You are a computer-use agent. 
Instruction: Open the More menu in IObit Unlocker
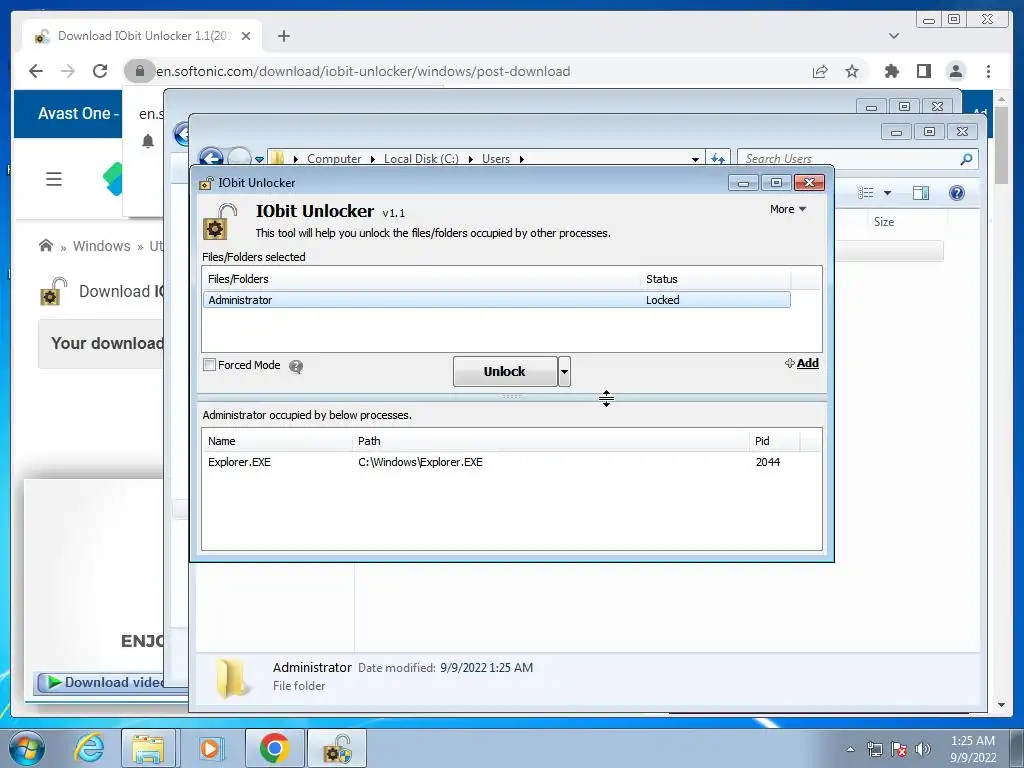[788, 209]
